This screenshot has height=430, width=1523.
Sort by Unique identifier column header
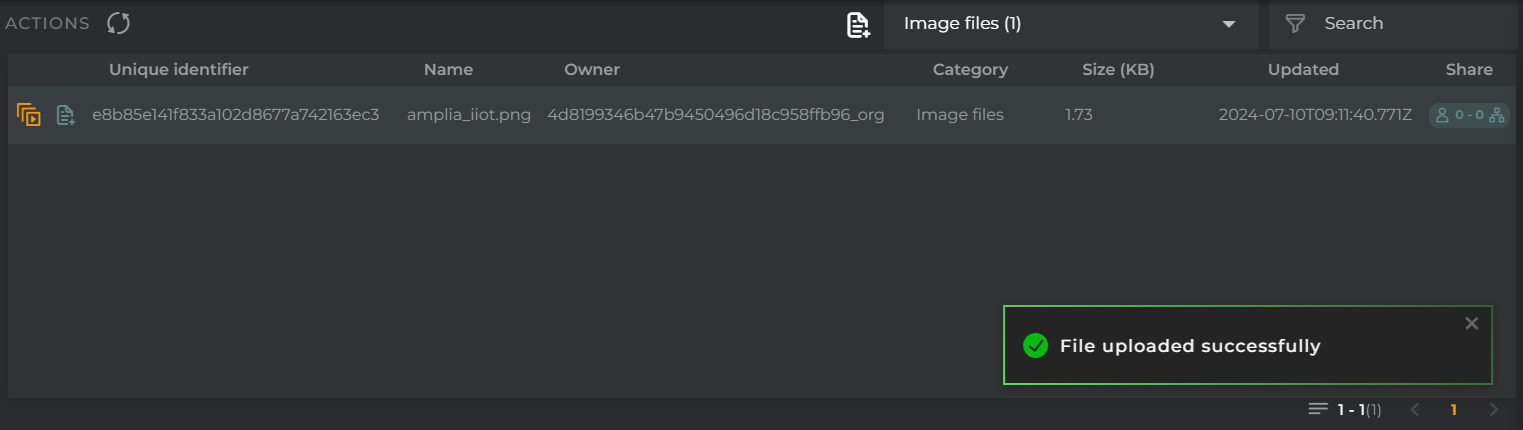[179, 69]
